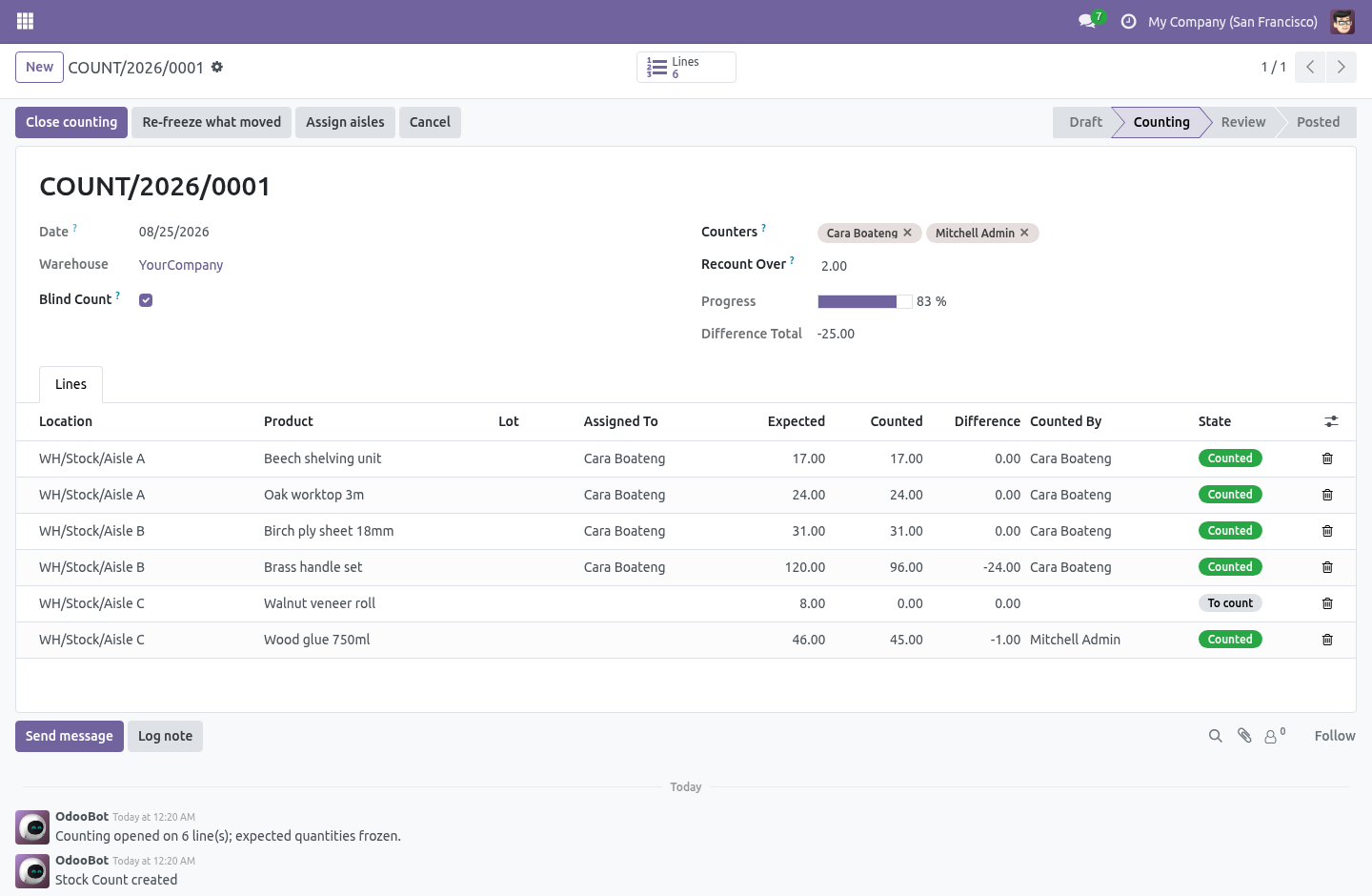
Task: Click the Send message button
Action: 70,736
